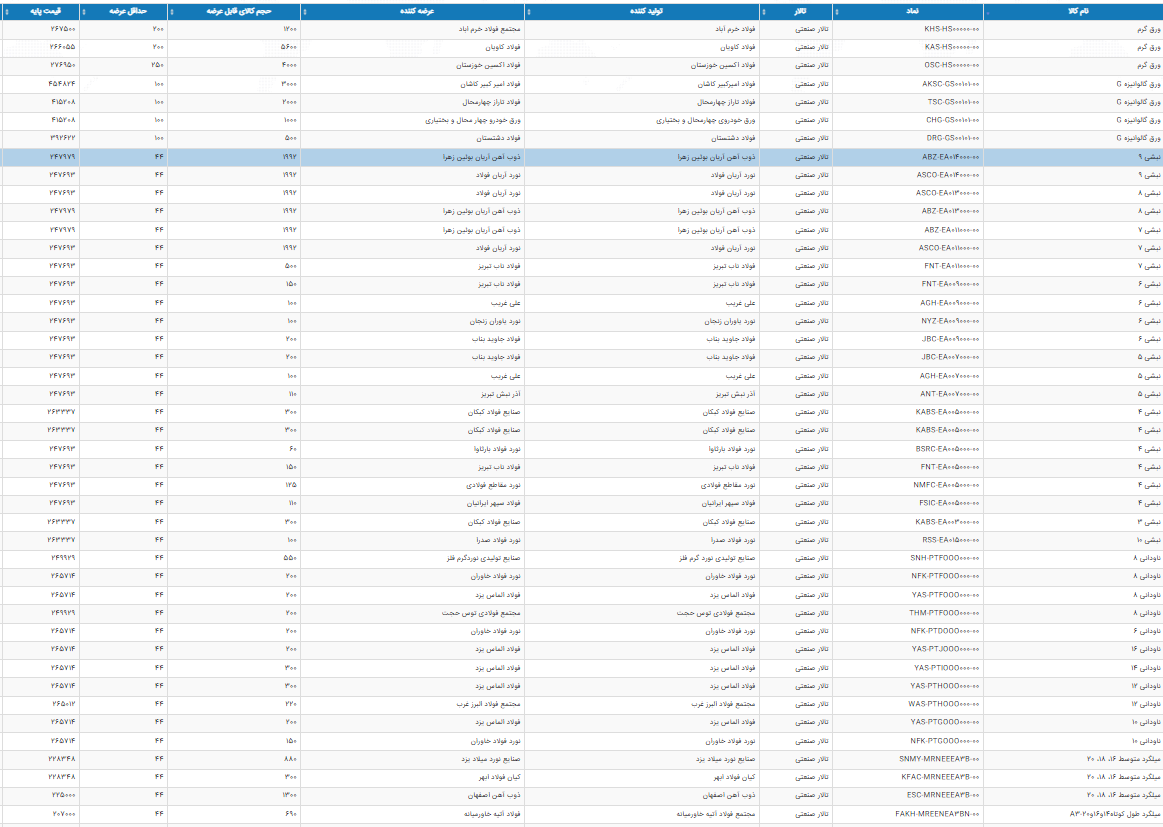This screenshot has height=827, width=1163.
Task: Click offer volume cell ۵۶۰۰
Action: 234,47
